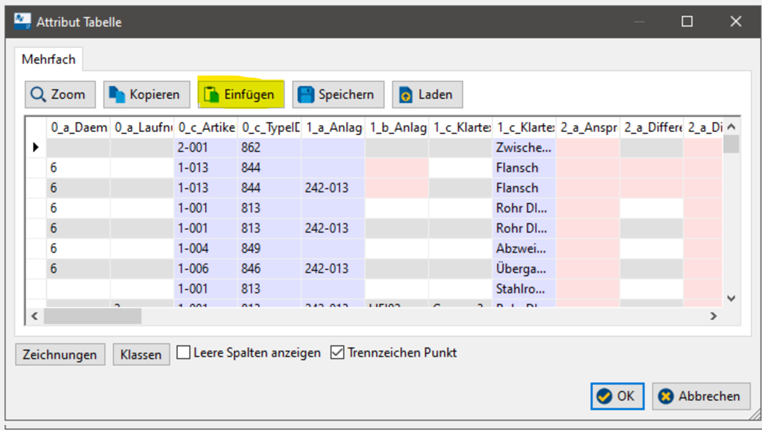
Task: Select the Zwische... cell in first row
Action: coord(523,147)
